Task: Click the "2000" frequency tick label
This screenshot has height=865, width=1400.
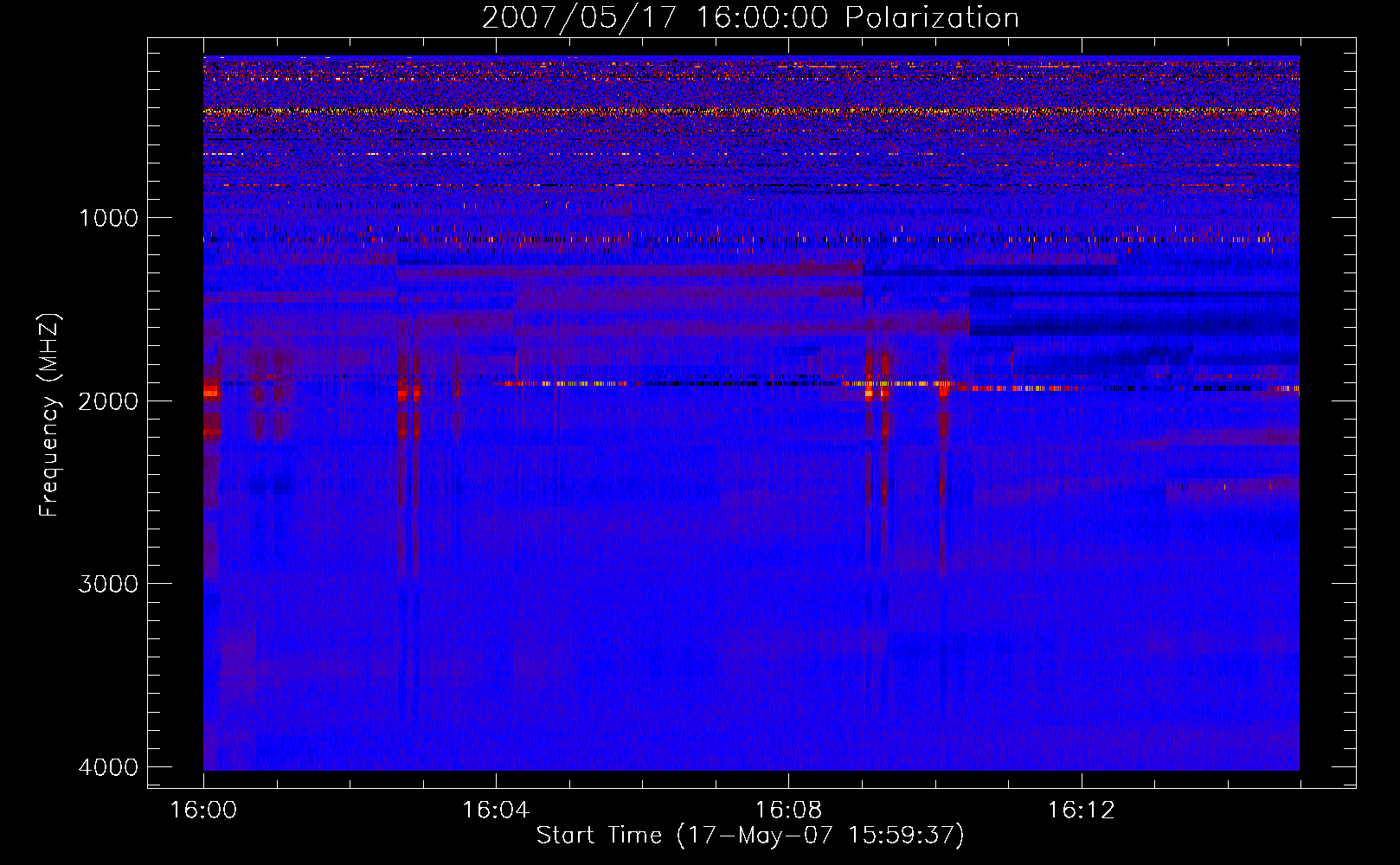Action: [109, 401]
